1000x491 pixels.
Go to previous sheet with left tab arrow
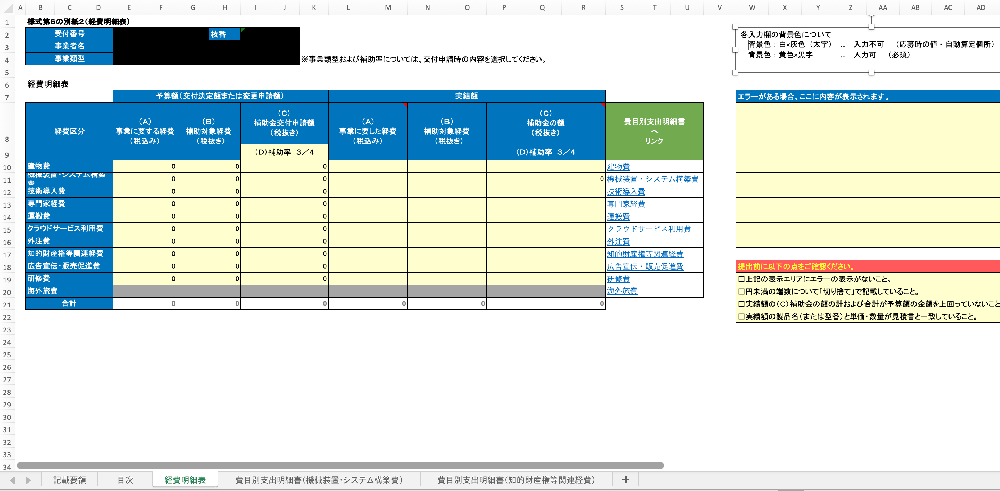(x=12, y=480)
